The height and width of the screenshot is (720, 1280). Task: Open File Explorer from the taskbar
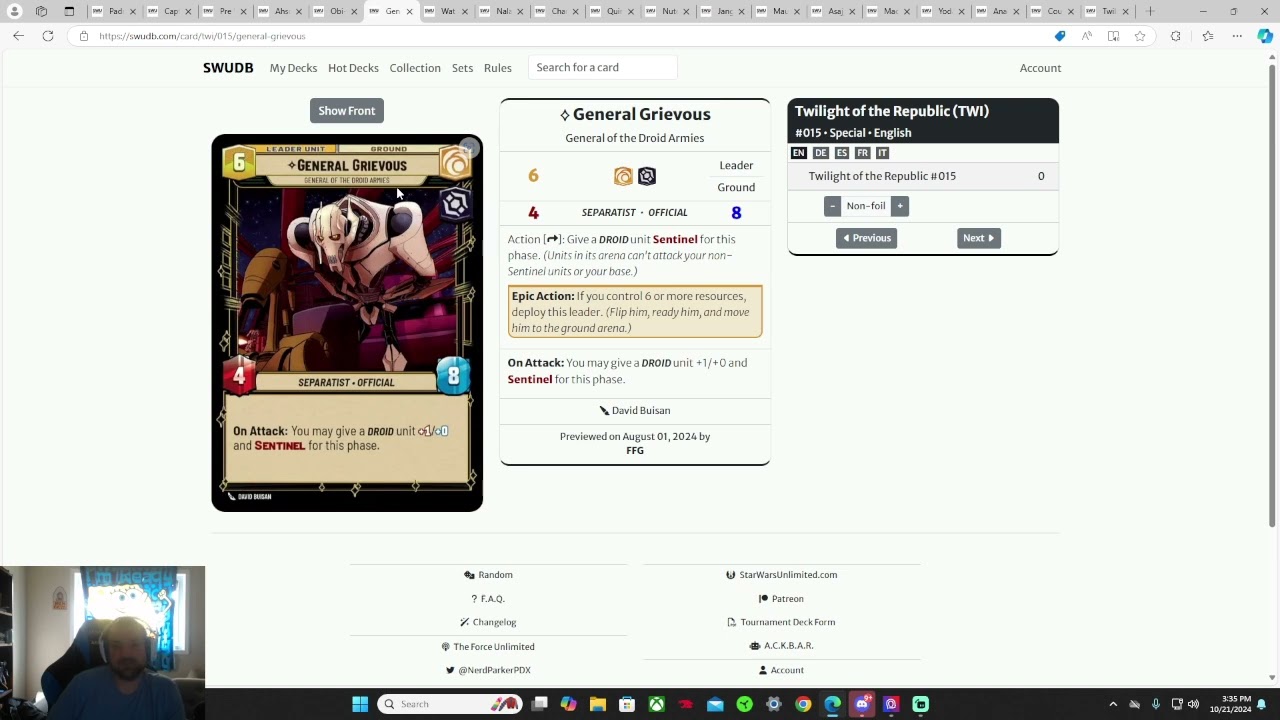point(598,704)
